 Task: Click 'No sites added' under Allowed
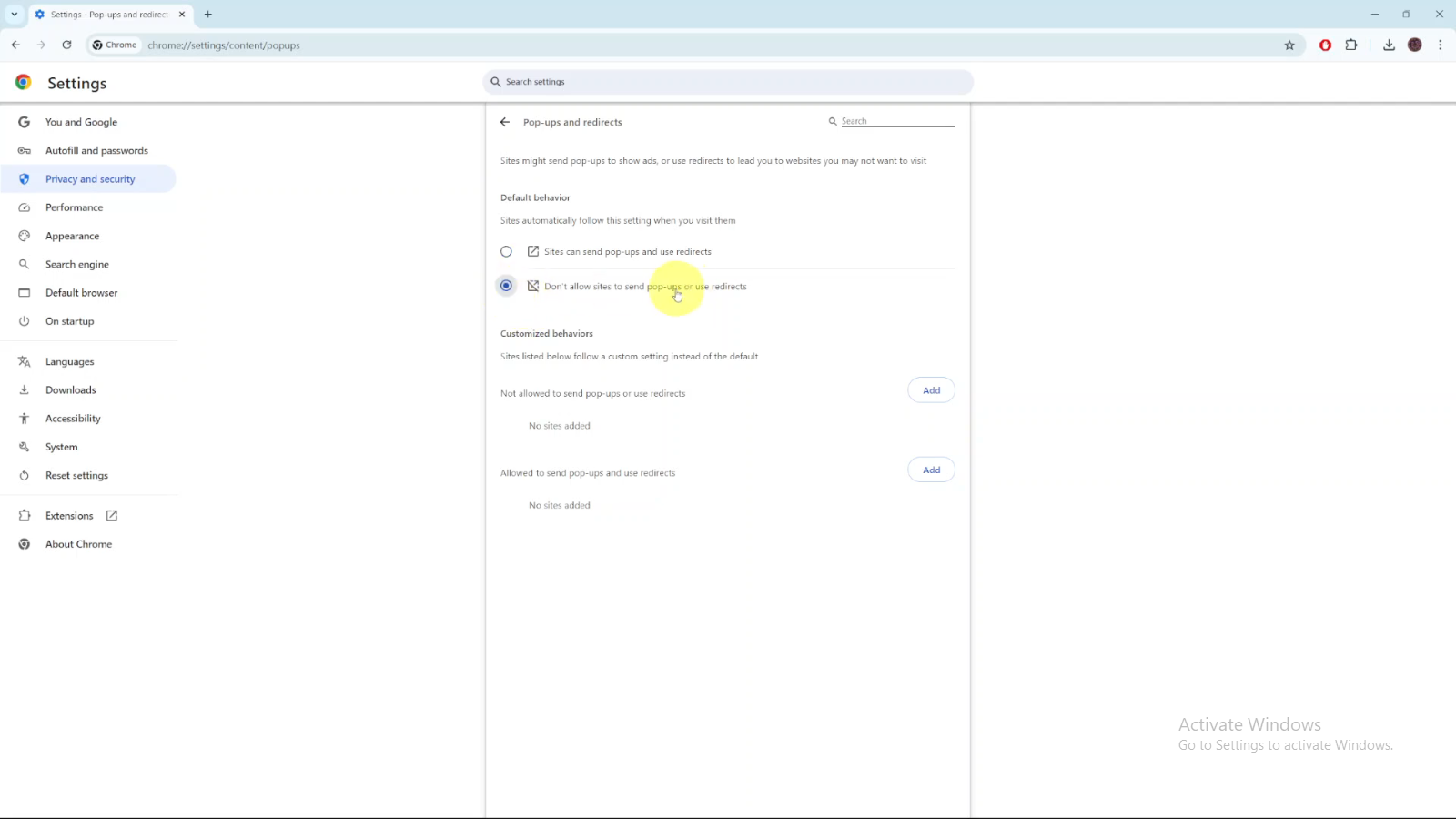tap(560, 506)
